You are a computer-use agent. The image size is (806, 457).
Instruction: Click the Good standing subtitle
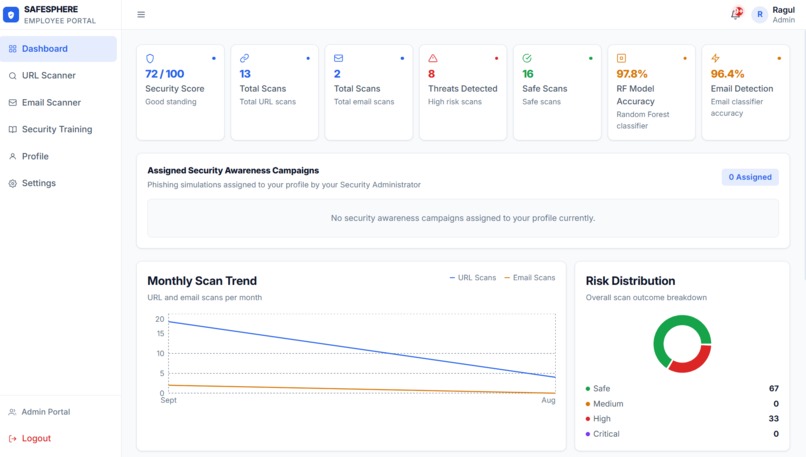171,102
